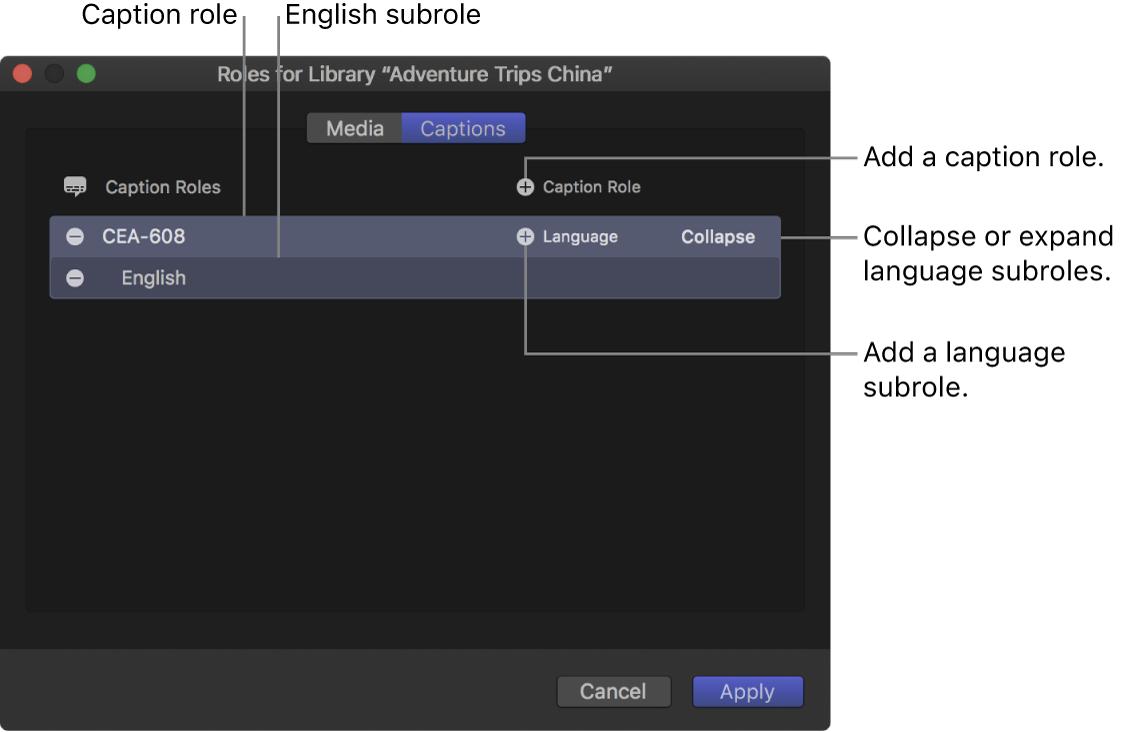Click the plus icon next to Language

[525, 237]
